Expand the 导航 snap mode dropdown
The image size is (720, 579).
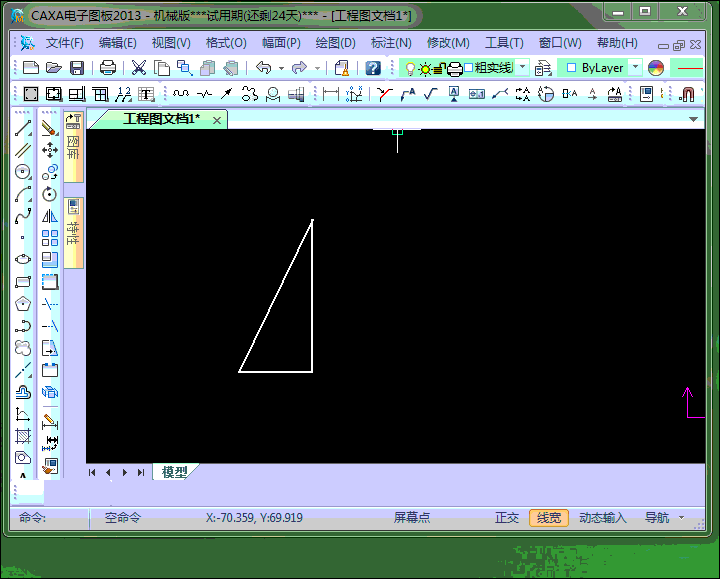click(682, 518)
